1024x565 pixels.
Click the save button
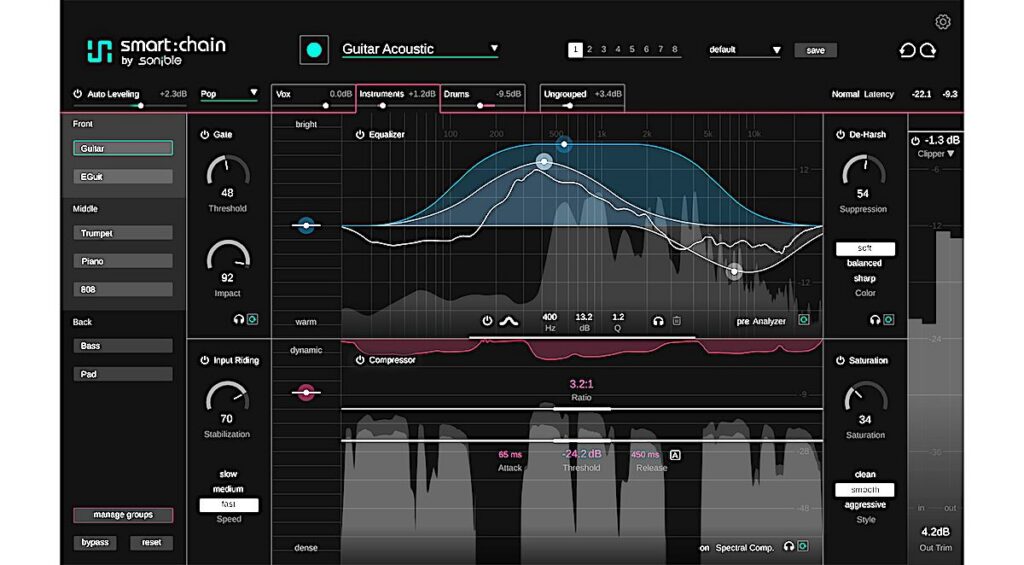[815, 50]
